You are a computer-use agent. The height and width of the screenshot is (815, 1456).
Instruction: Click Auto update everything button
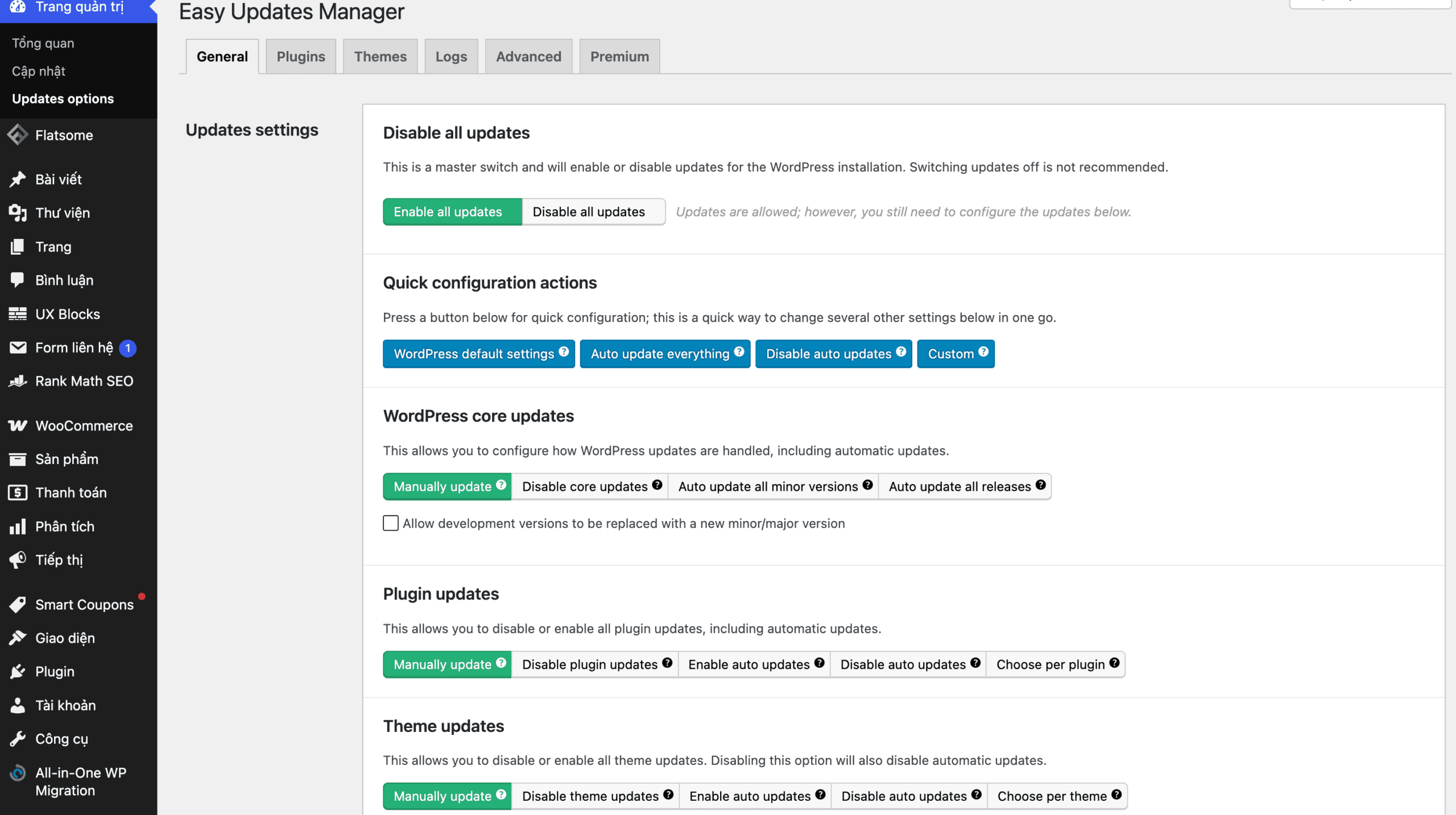(665, 354)
